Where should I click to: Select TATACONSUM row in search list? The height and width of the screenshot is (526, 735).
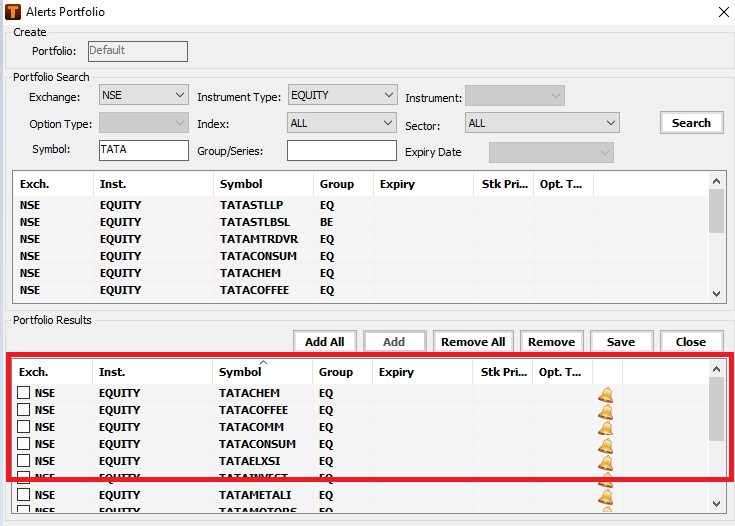point(360,256)
